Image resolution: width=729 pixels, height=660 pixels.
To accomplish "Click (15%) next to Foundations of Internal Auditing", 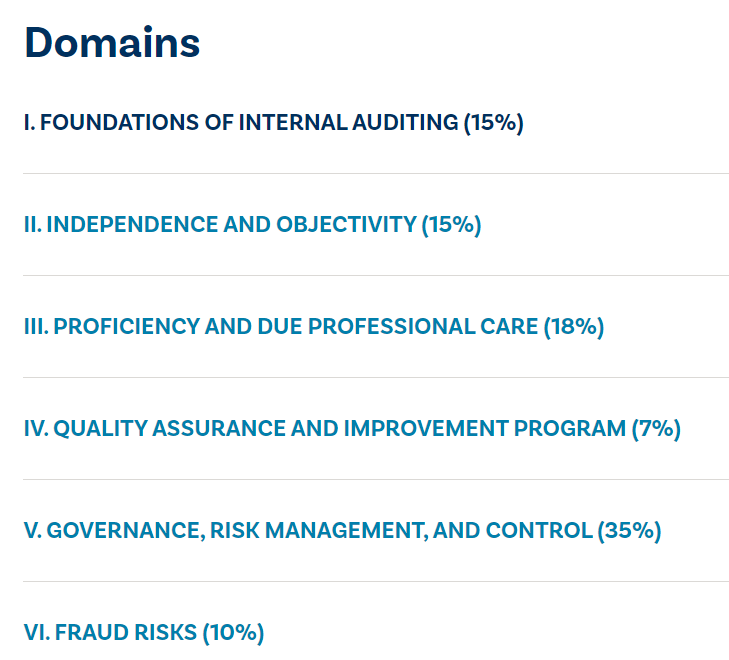I will click(x=494, y=123).
